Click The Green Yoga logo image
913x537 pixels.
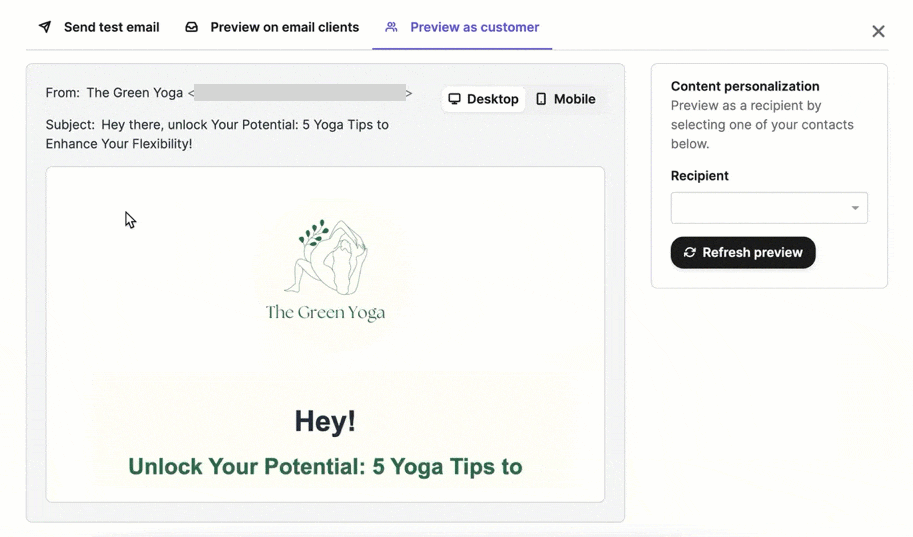coord(325,271)
